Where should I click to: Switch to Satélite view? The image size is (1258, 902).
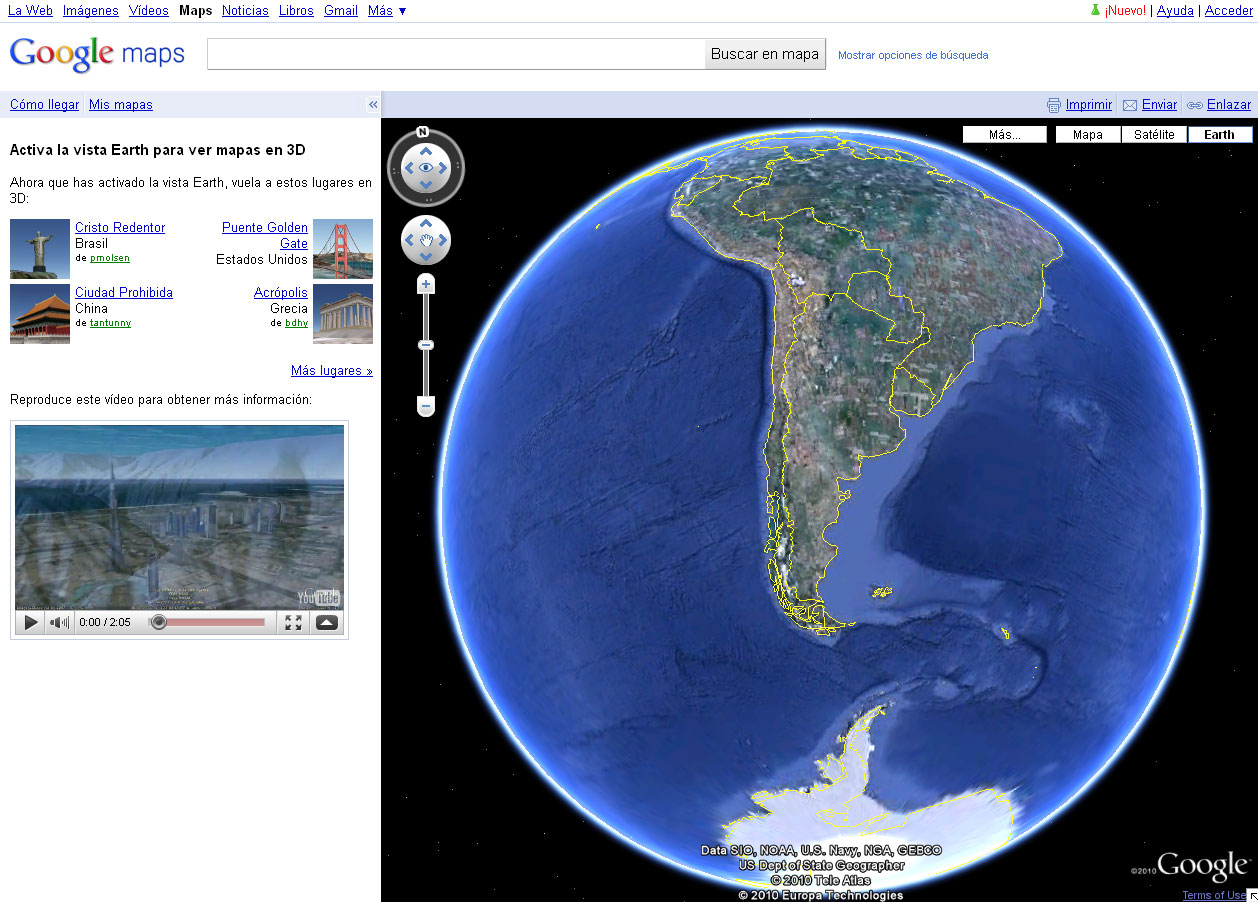[1154, 133]
